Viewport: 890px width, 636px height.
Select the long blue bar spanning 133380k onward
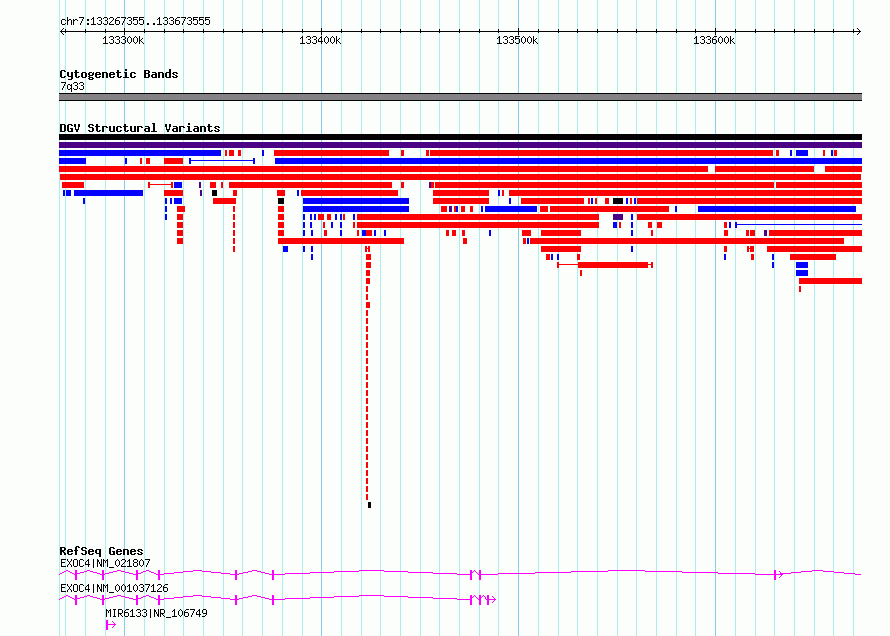[x=568, y=161]
